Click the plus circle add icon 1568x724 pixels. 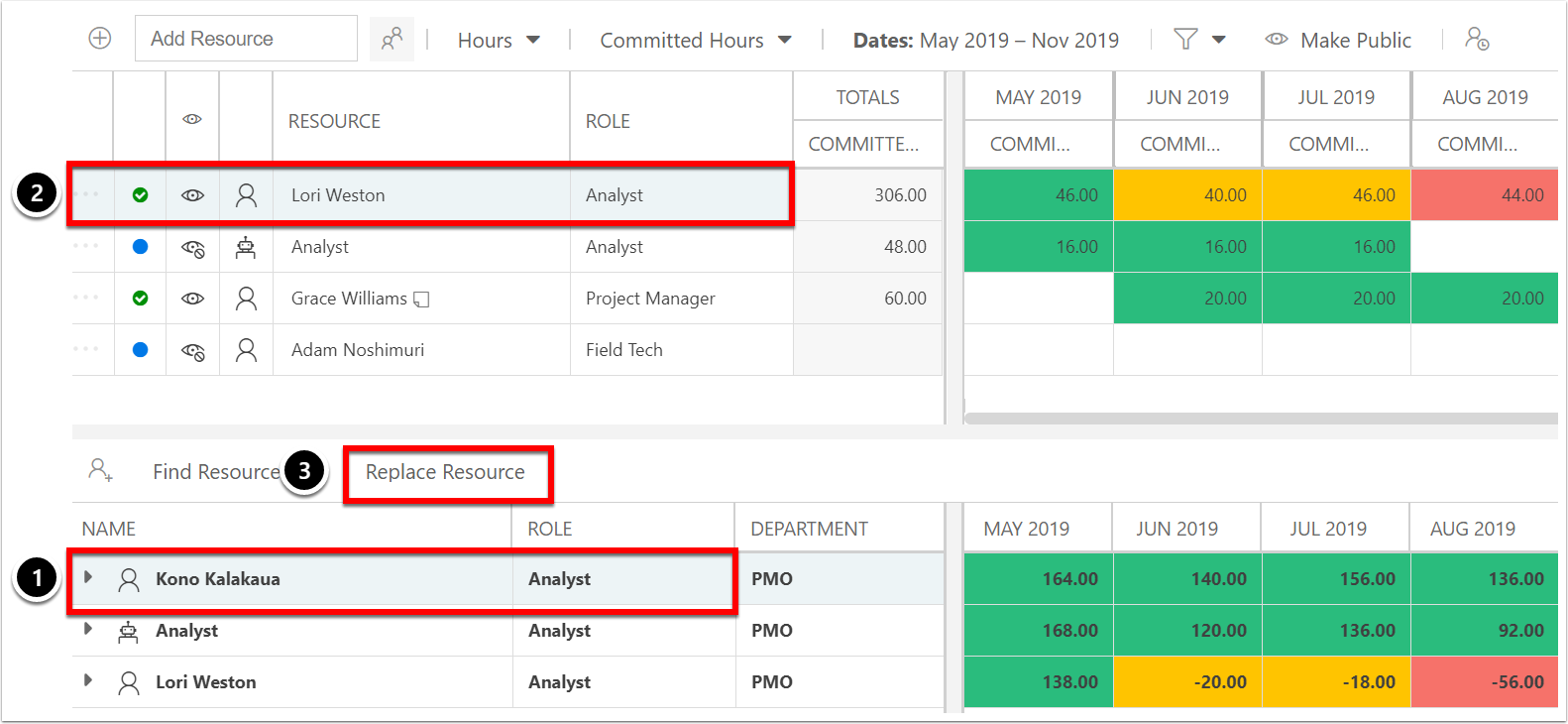click(100, 39)
